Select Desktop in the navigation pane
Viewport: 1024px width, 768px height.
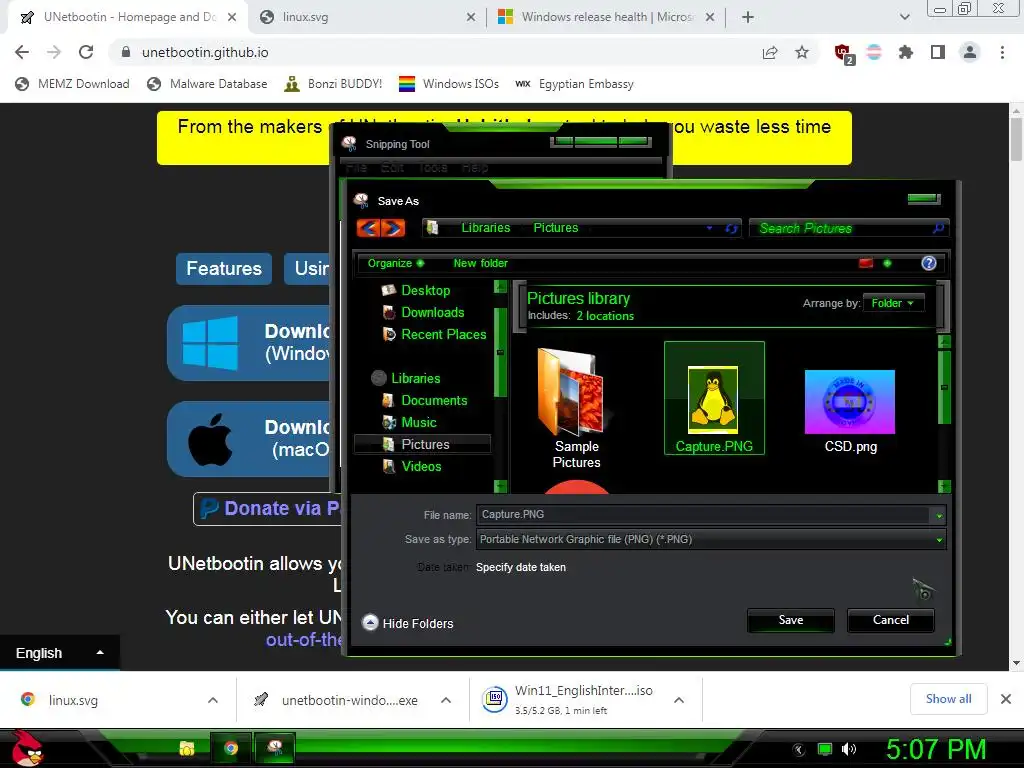click(x=425, y=290)
